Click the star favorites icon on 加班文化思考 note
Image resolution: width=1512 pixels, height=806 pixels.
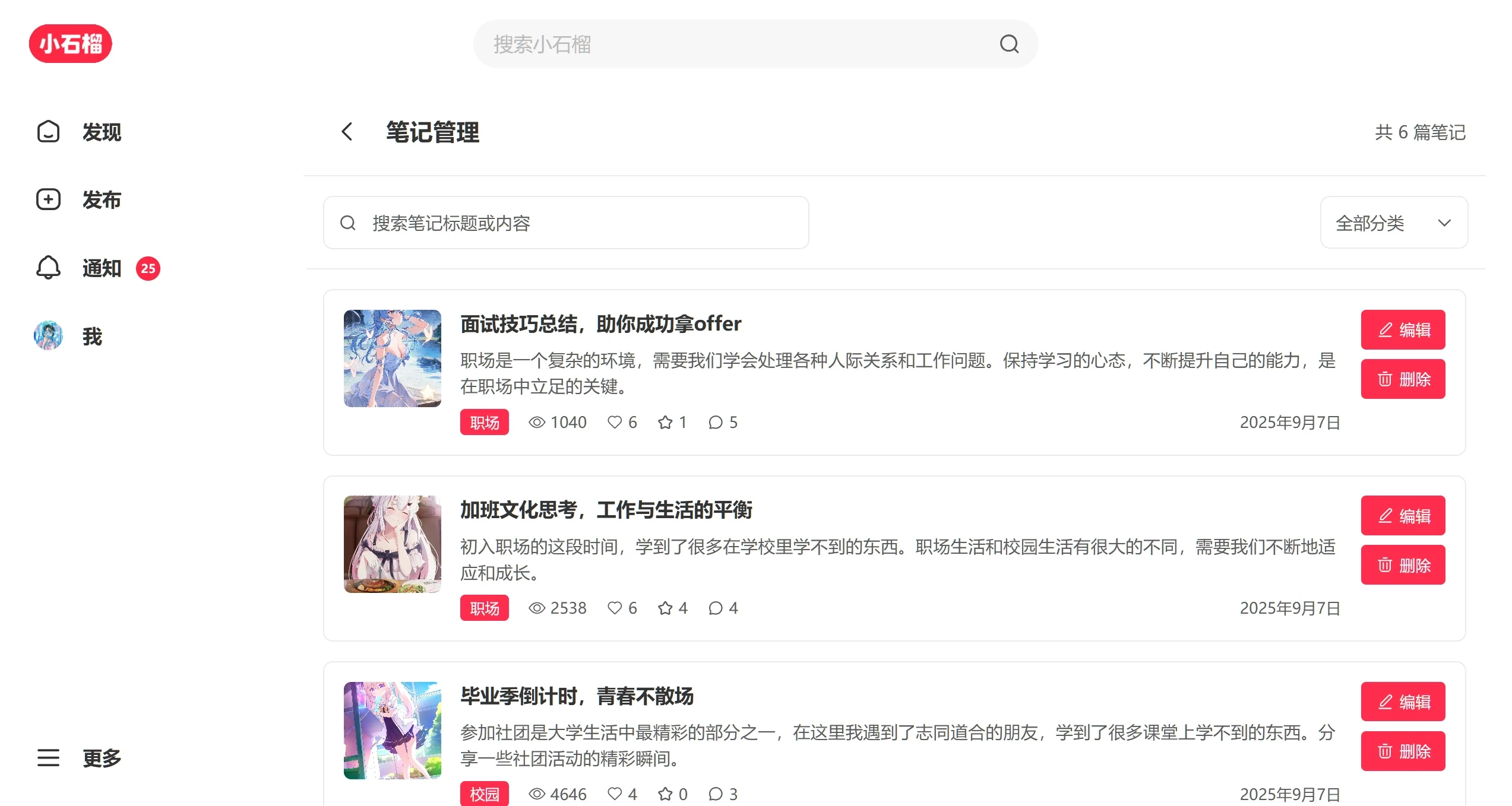(x=665, y=608)
